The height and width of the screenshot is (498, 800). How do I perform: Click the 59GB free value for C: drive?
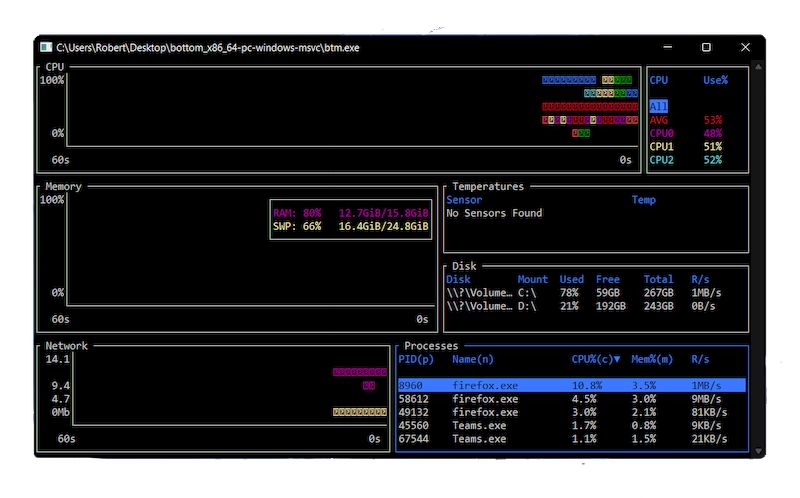(607, 293)
